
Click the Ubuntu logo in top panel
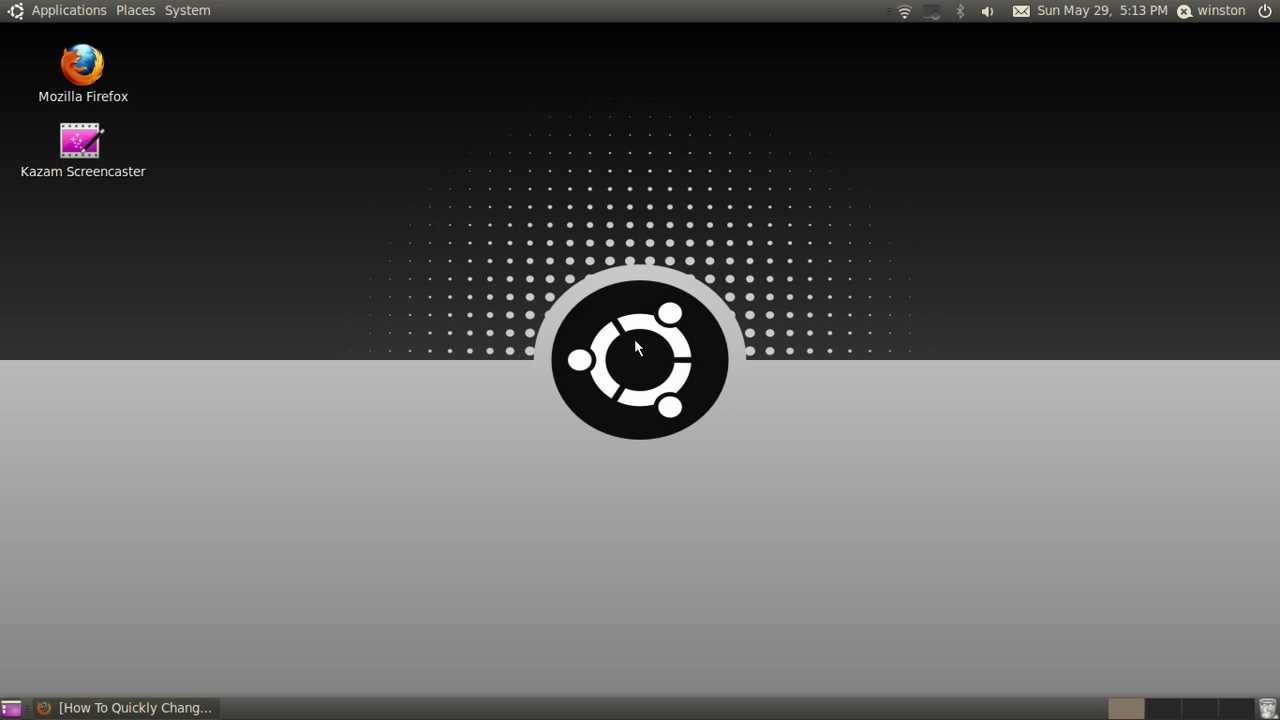point(15,11)
